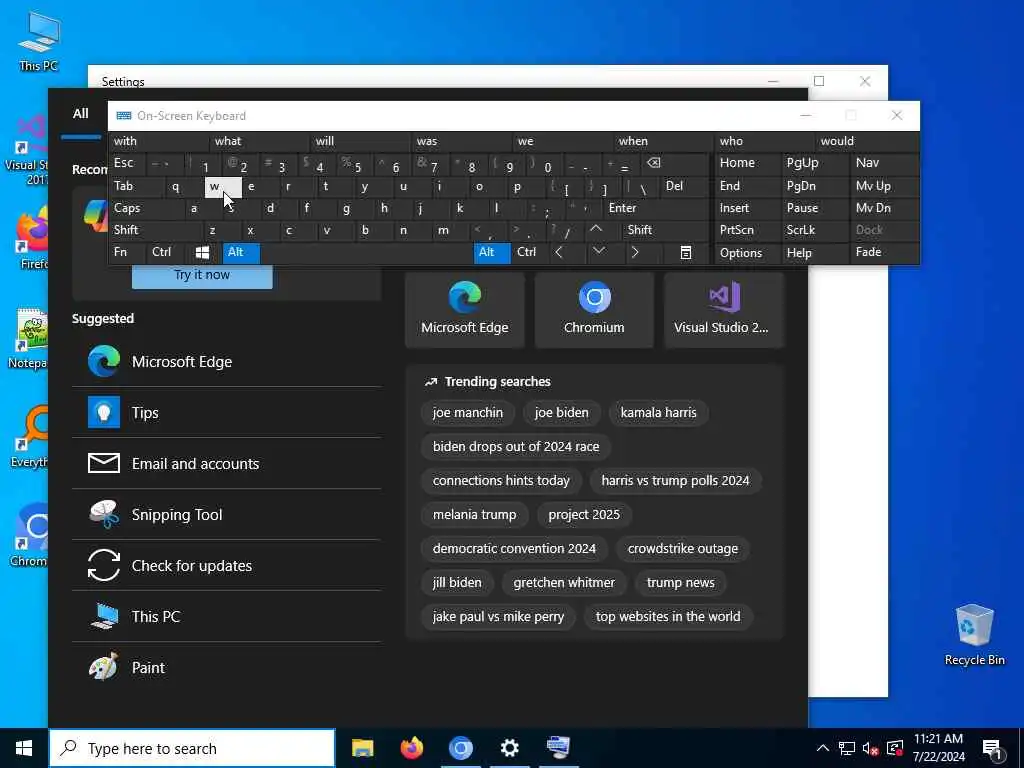Image resolution: width=1024 pixels, height=768 pixels.
Task: Search trending 'project 2025'
Action: (x=584, y=515)
